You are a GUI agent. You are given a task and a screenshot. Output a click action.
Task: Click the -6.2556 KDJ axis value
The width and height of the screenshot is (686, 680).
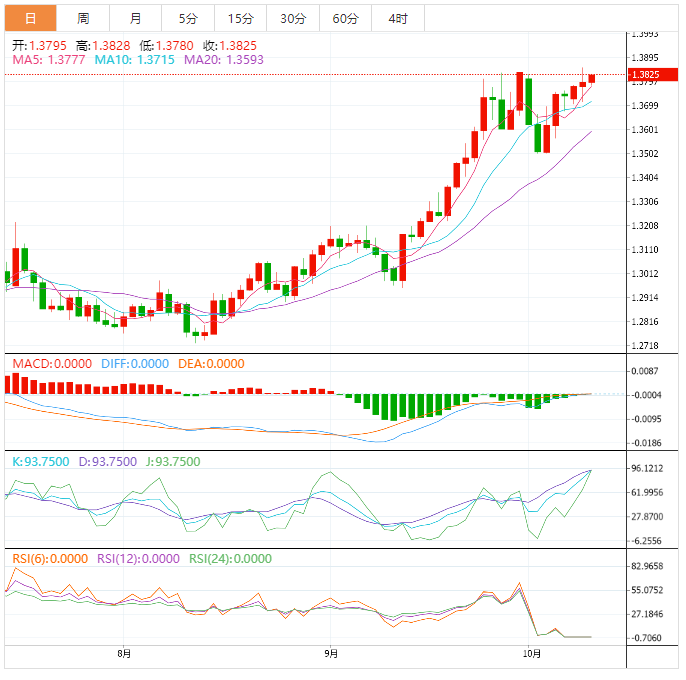click(x=646, y=541)
